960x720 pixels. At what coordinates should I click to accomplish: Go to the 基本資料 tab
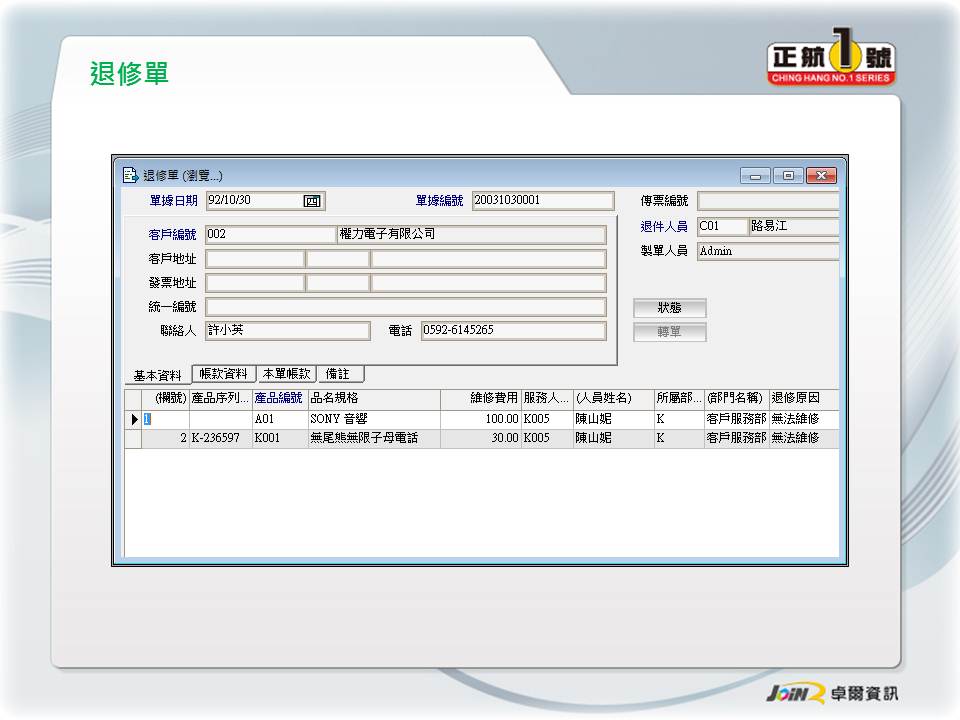point(158,376)
